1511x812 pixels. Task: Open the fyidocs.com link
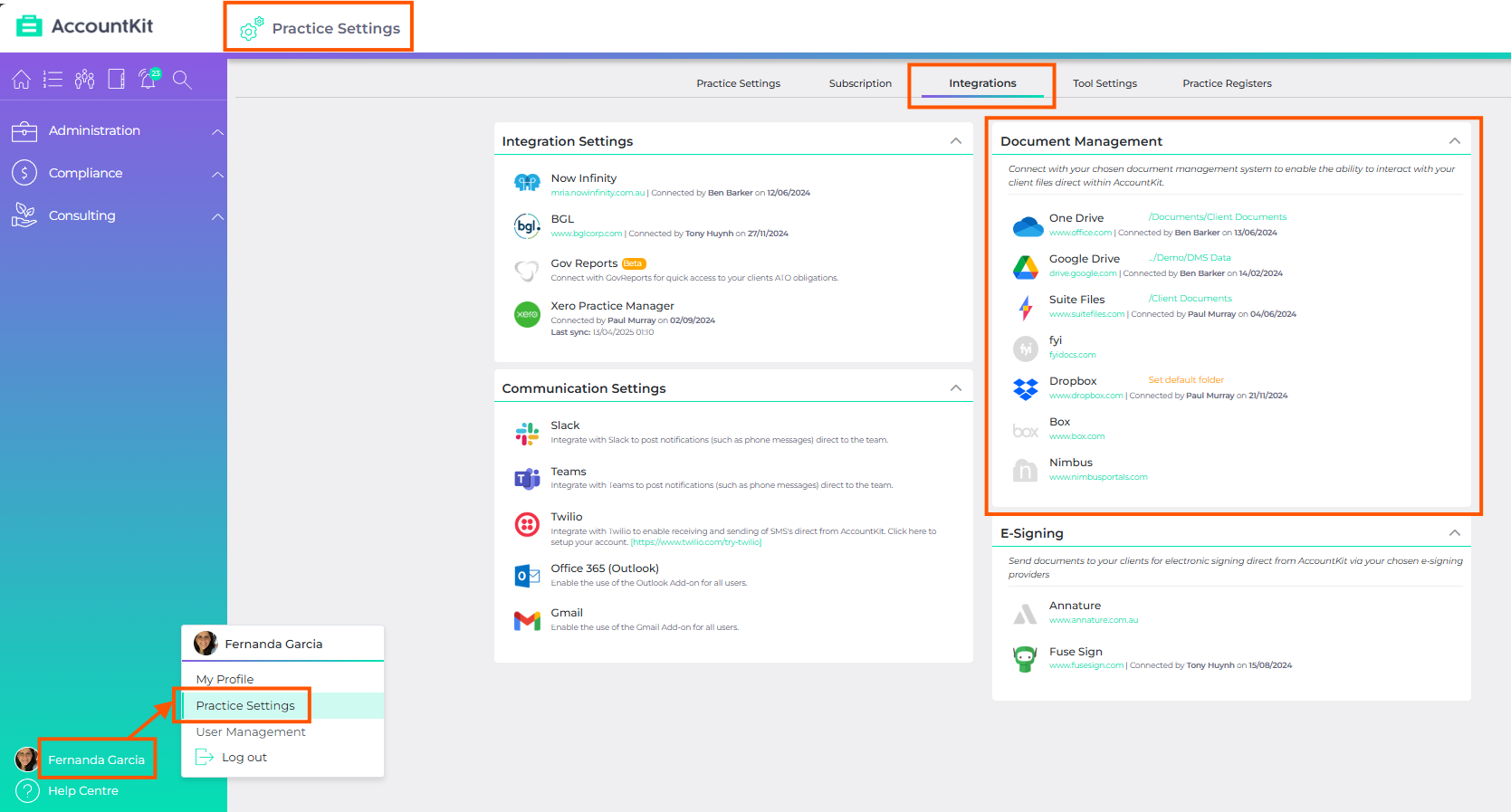coord(1073,355)
